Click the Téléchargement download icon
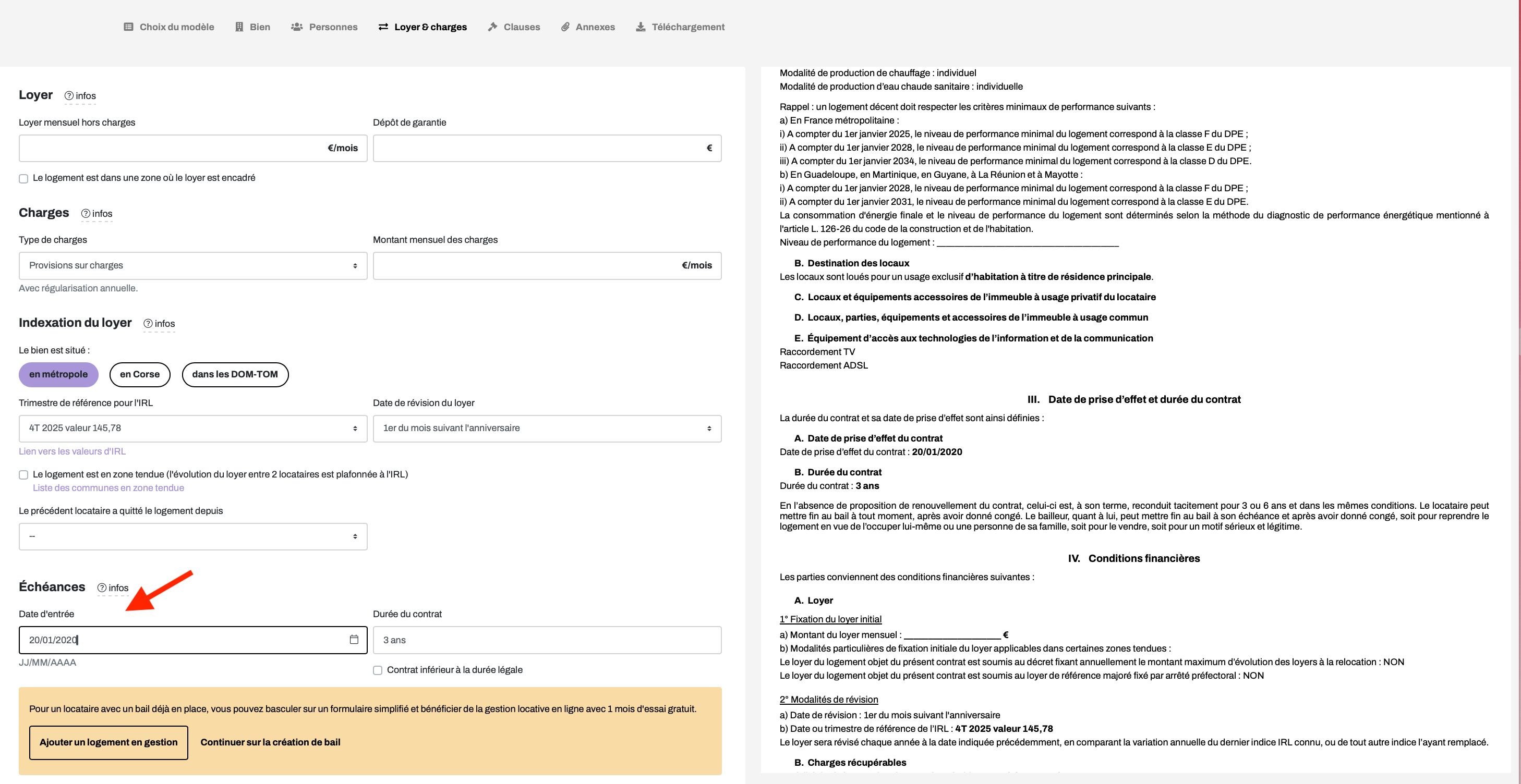Image resolution: width=1521 pixels, height=784 pixels. [641, 27]
